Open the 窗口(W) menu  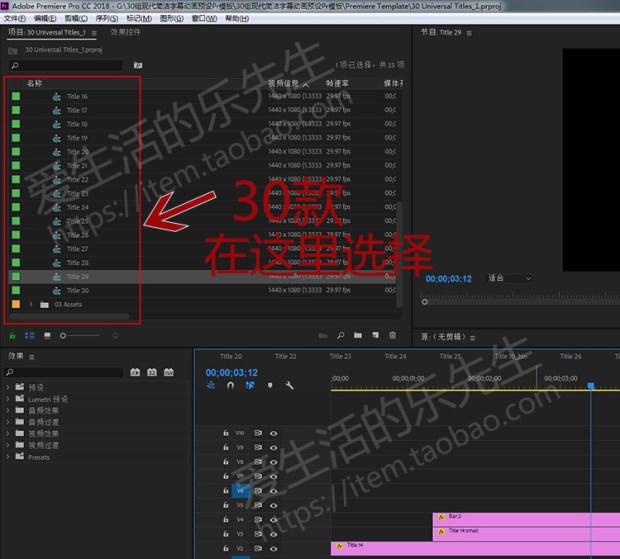tap(204, 19)
